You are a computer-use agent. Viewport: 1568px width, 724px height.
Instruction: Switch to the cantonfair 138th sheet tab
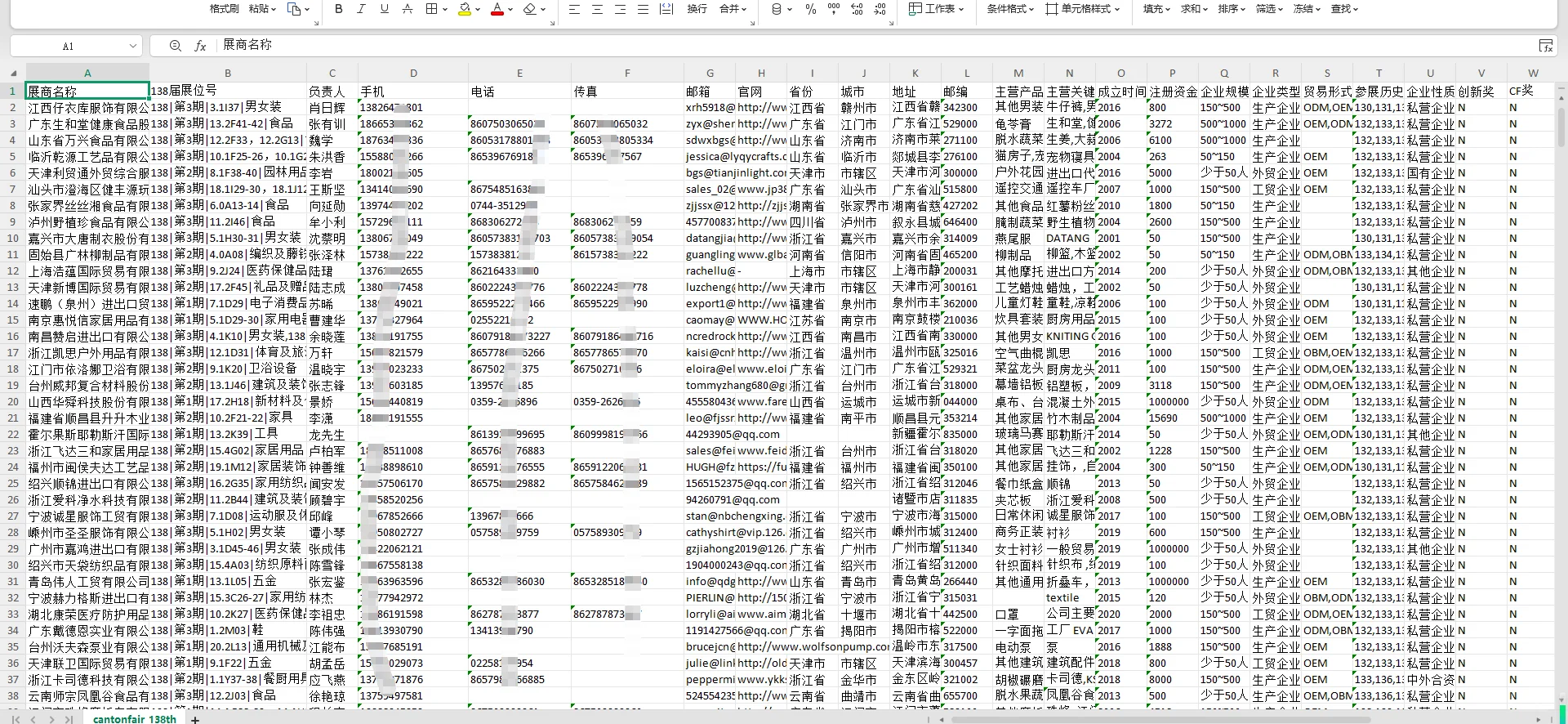(x=135, y=719)
